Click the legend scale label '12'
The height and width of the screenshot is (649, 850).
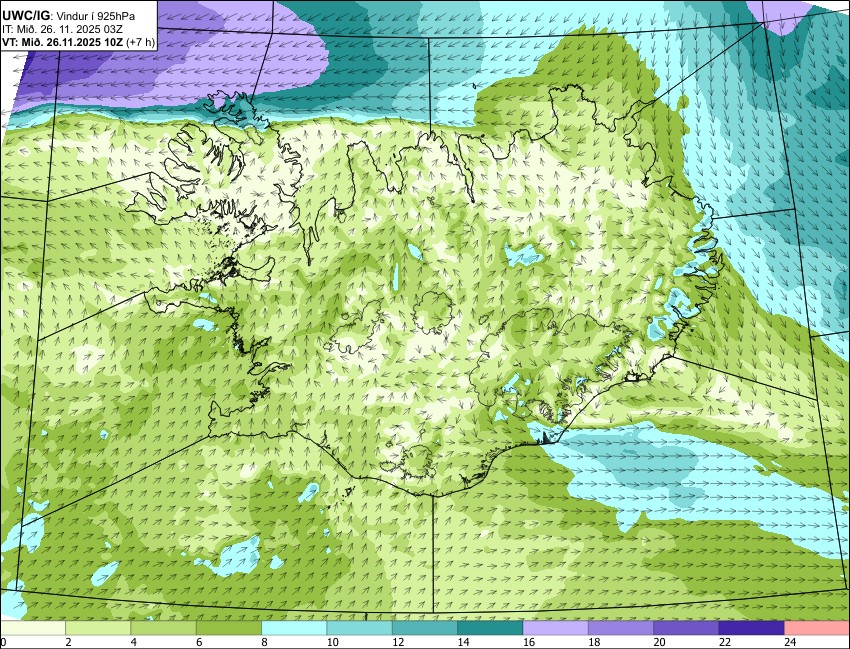pos(398,642)
